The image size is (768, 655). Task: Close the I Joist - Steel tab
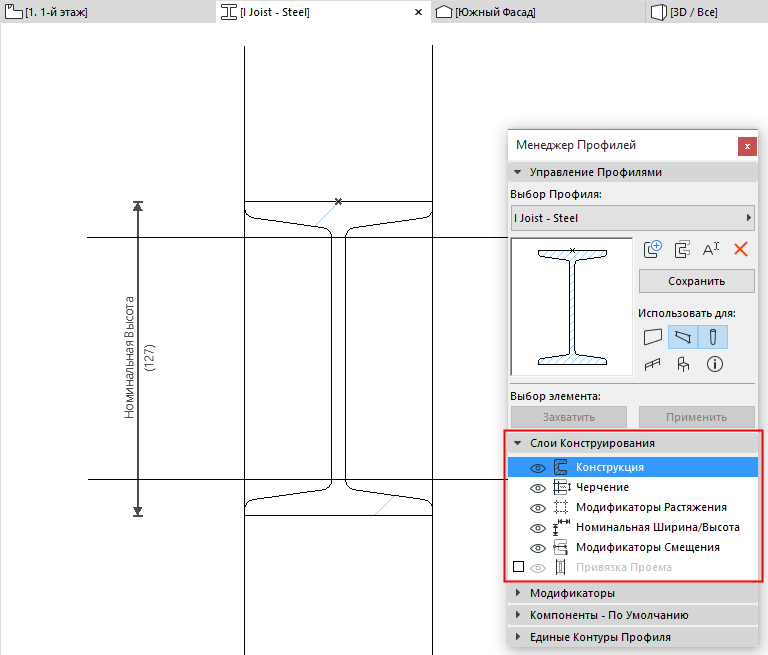coord(418,12)
